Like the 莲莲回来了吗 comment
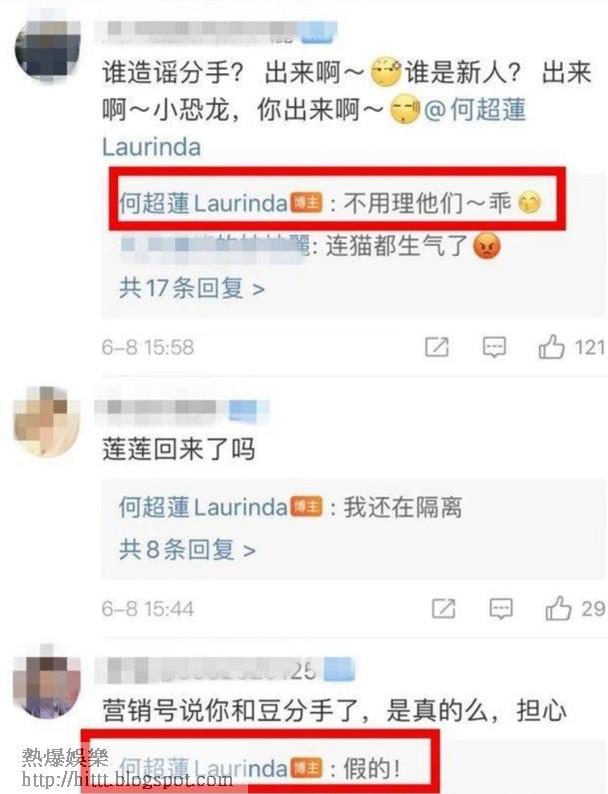This screenshot has width=608, height=794. pos(558,608)
